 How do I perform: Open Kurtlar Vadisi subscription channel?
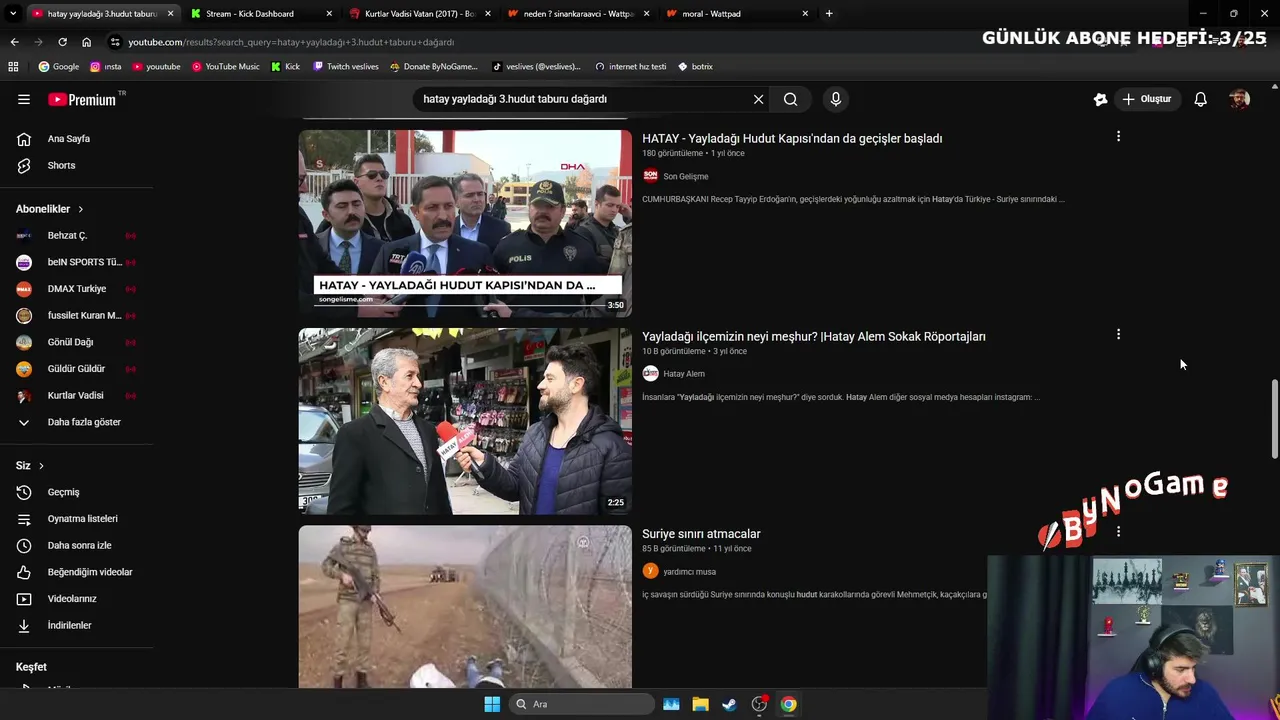pos(76,395)
